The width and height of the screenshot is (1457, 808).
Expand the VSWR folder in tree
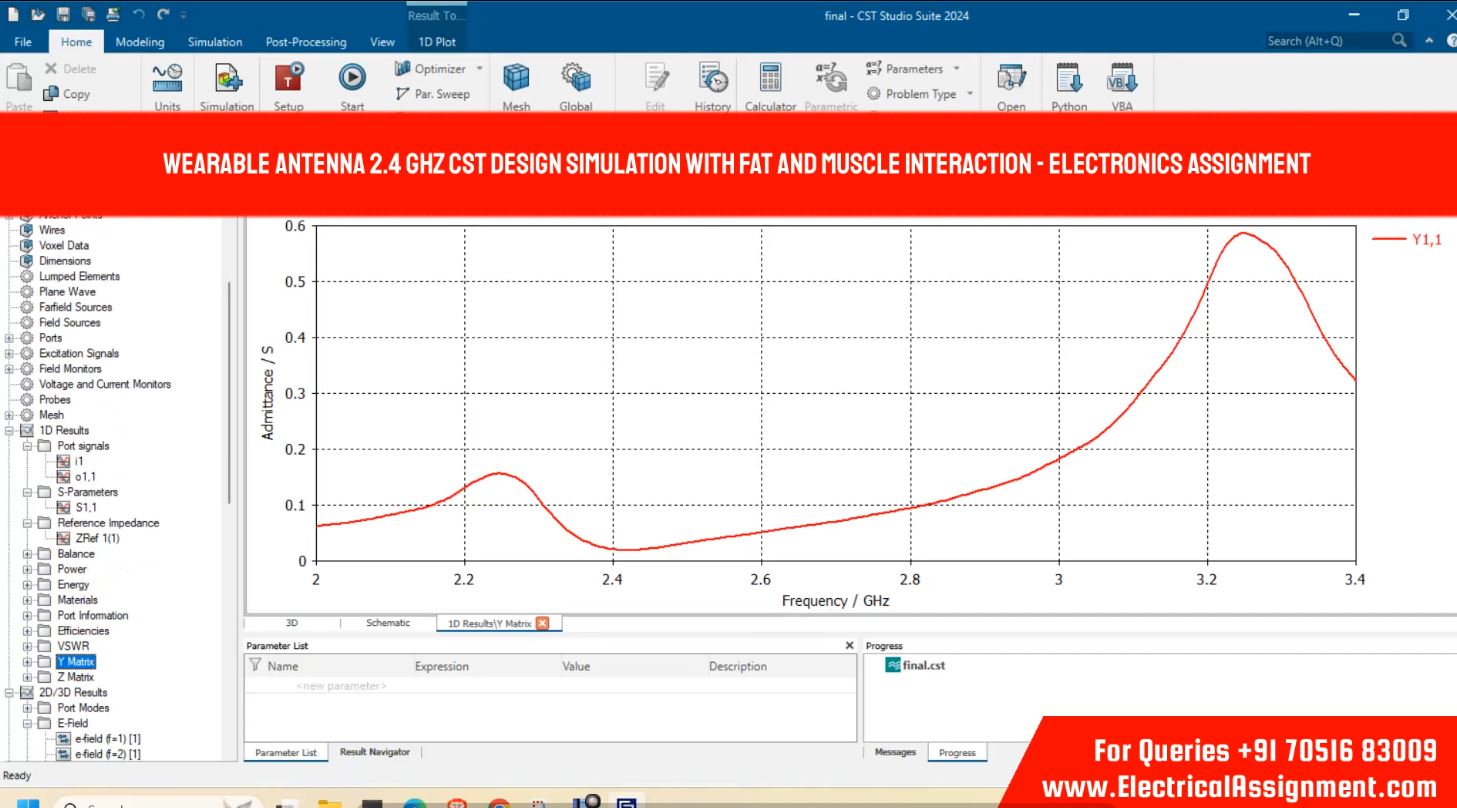coord(29,646)
